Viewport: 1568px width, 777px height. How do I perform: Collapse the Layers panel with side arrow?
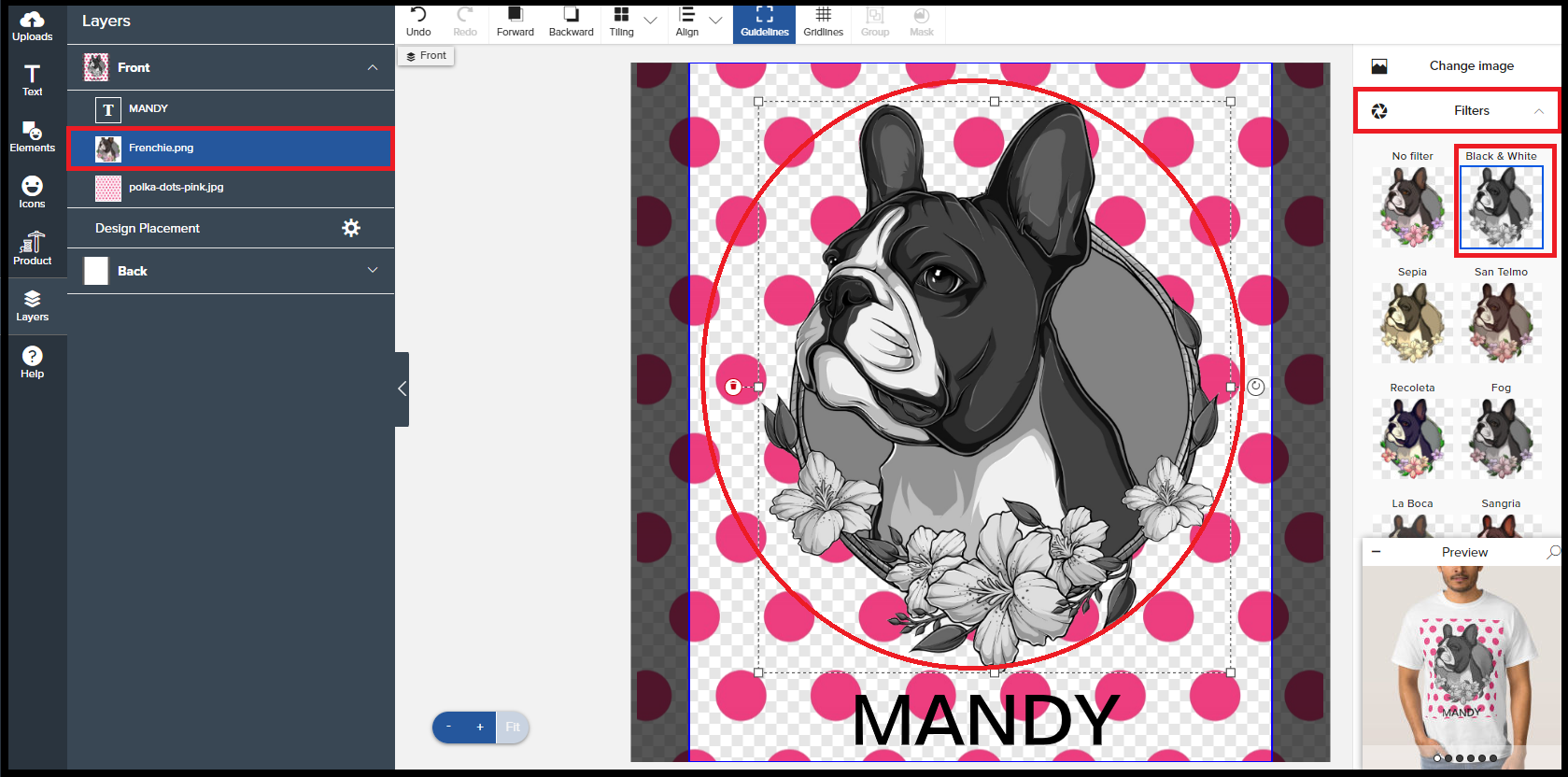(402, 388)
